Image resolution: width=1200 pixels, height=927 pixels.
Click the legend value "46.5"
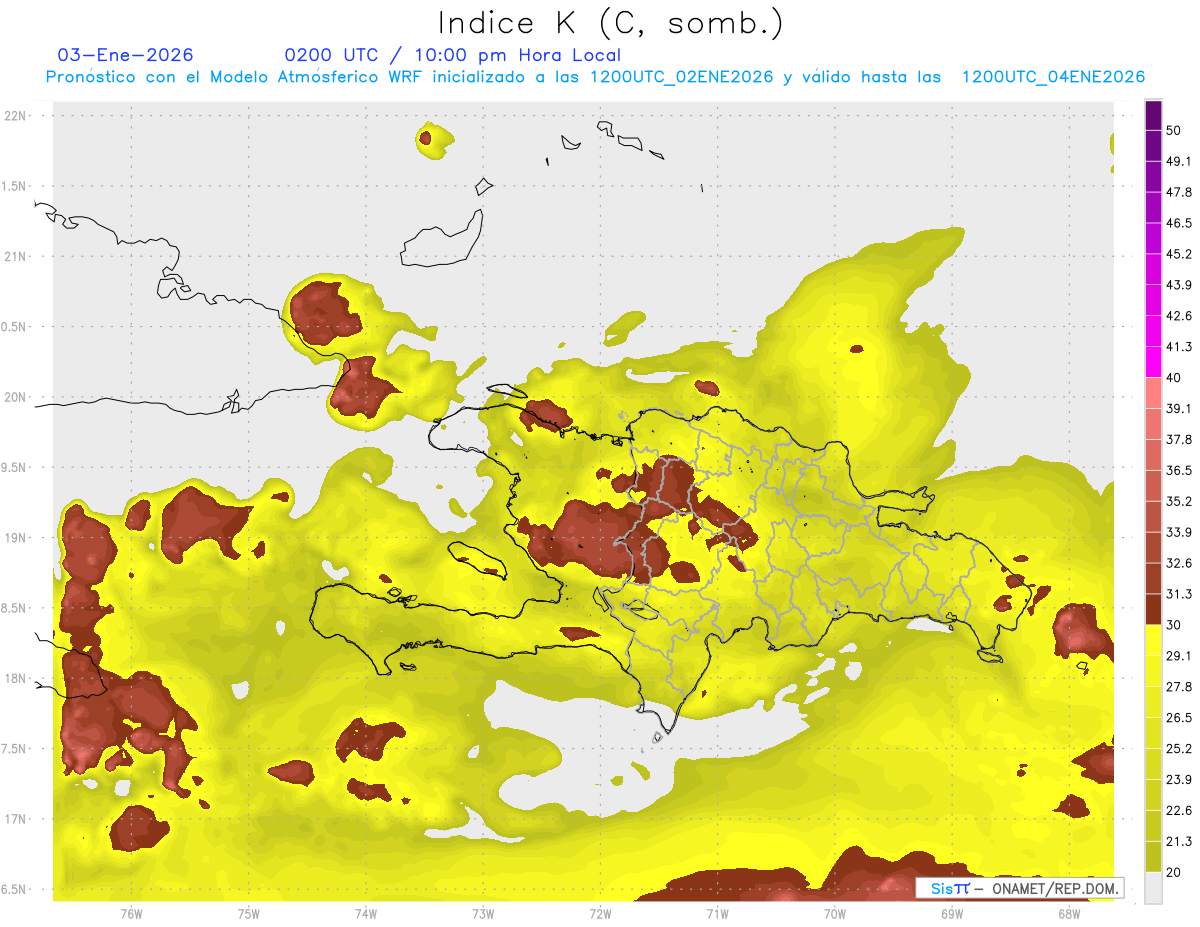coord(1179,223)
